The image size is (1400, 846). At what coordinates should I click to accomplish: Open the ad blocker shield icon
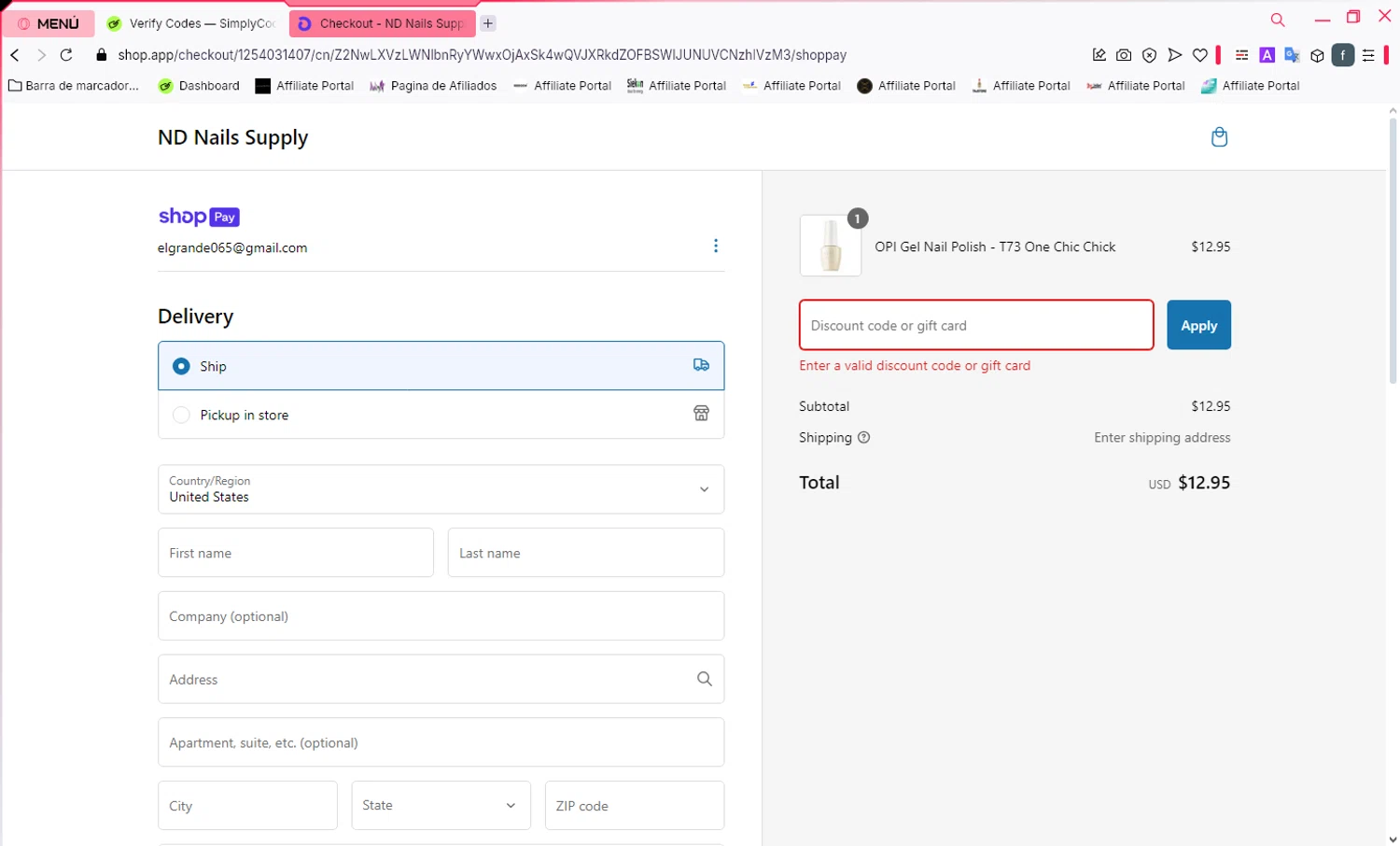click(x=1150, y=55)
